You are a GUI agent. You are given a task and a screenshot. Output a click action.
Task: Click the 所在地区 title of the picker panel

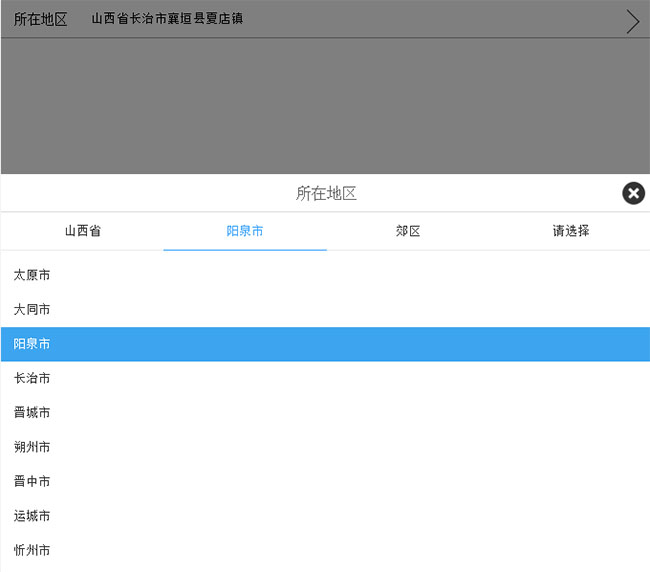(x=326, y=193)
